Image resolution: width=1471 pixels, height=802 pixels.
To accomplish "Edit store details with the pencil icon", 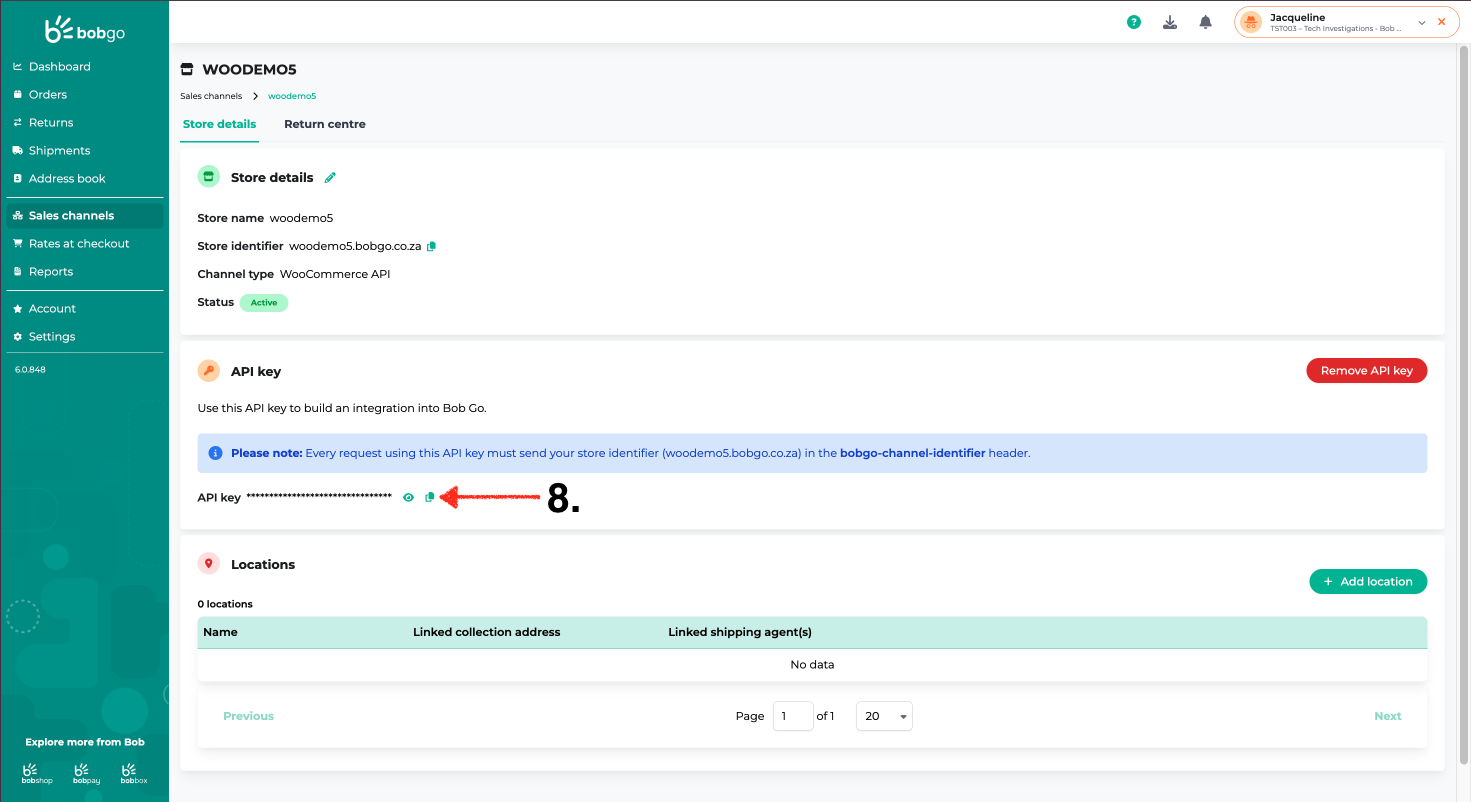I will (x=330, y=178).
